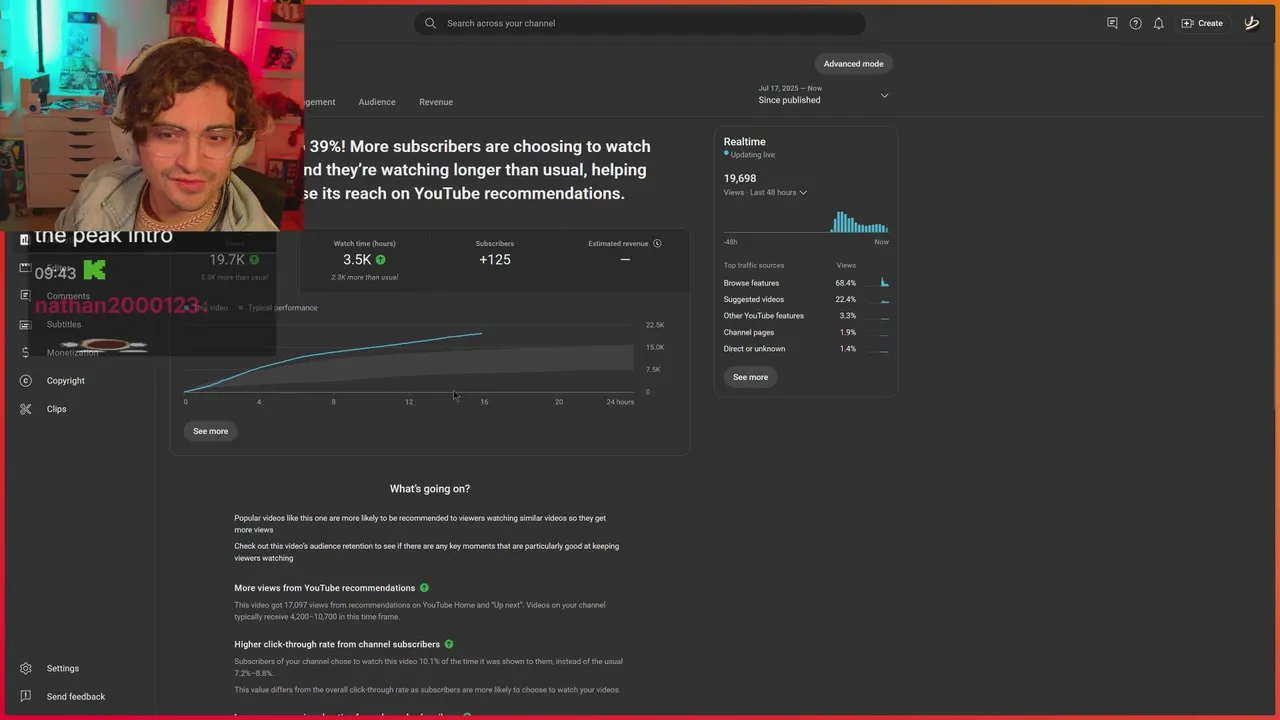Open the help question mark icon
Image resolution: width=1280 pixels, height=720 pixels.
pos(1135,23)
